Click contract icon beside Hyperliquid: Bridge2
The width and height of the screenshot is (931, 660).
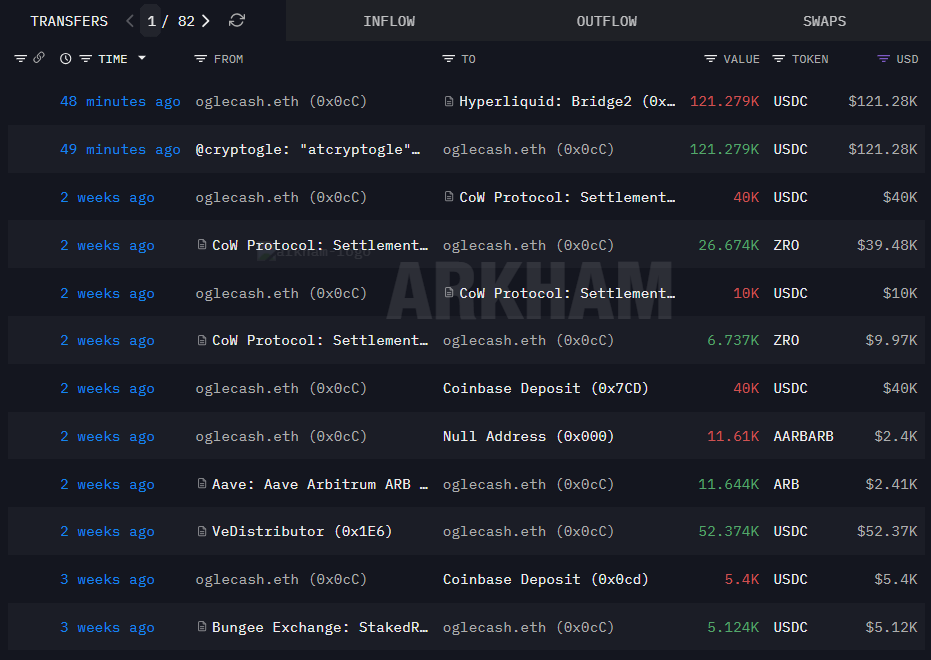(x=449, y=101)
